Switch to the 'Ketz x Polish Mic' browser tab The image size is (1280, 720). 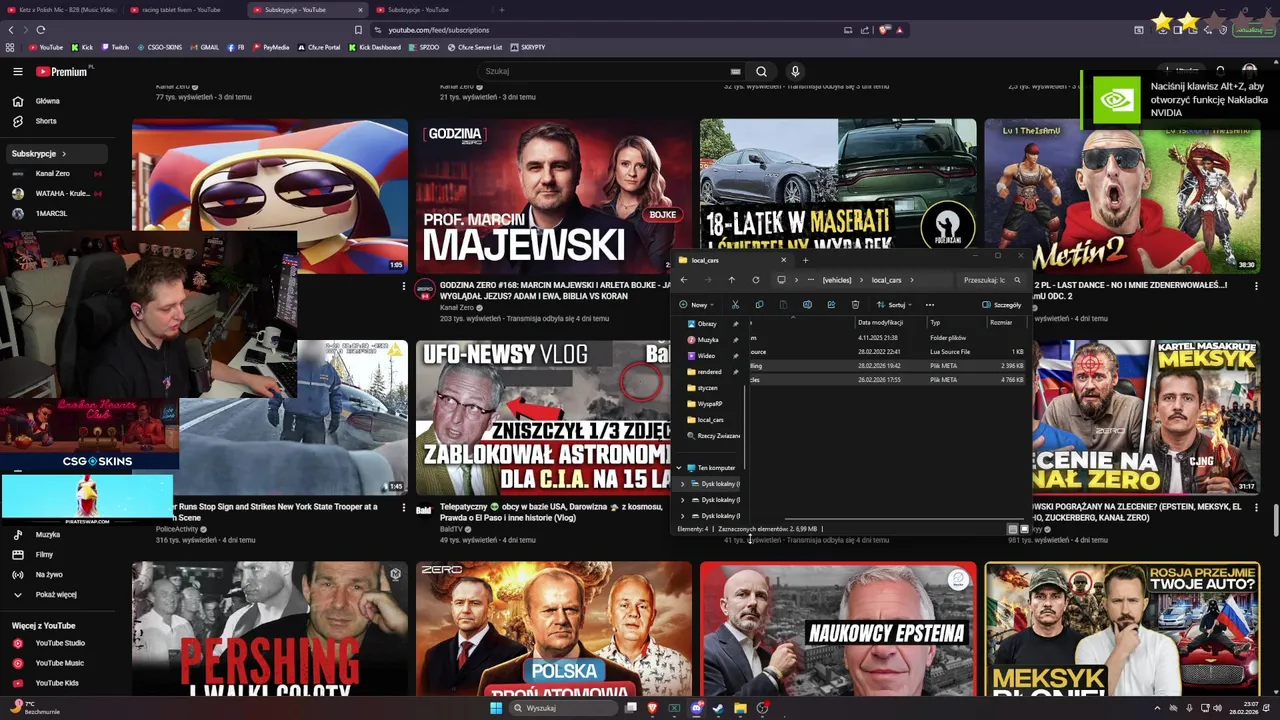pyautogui.click(x=60, y=10)
